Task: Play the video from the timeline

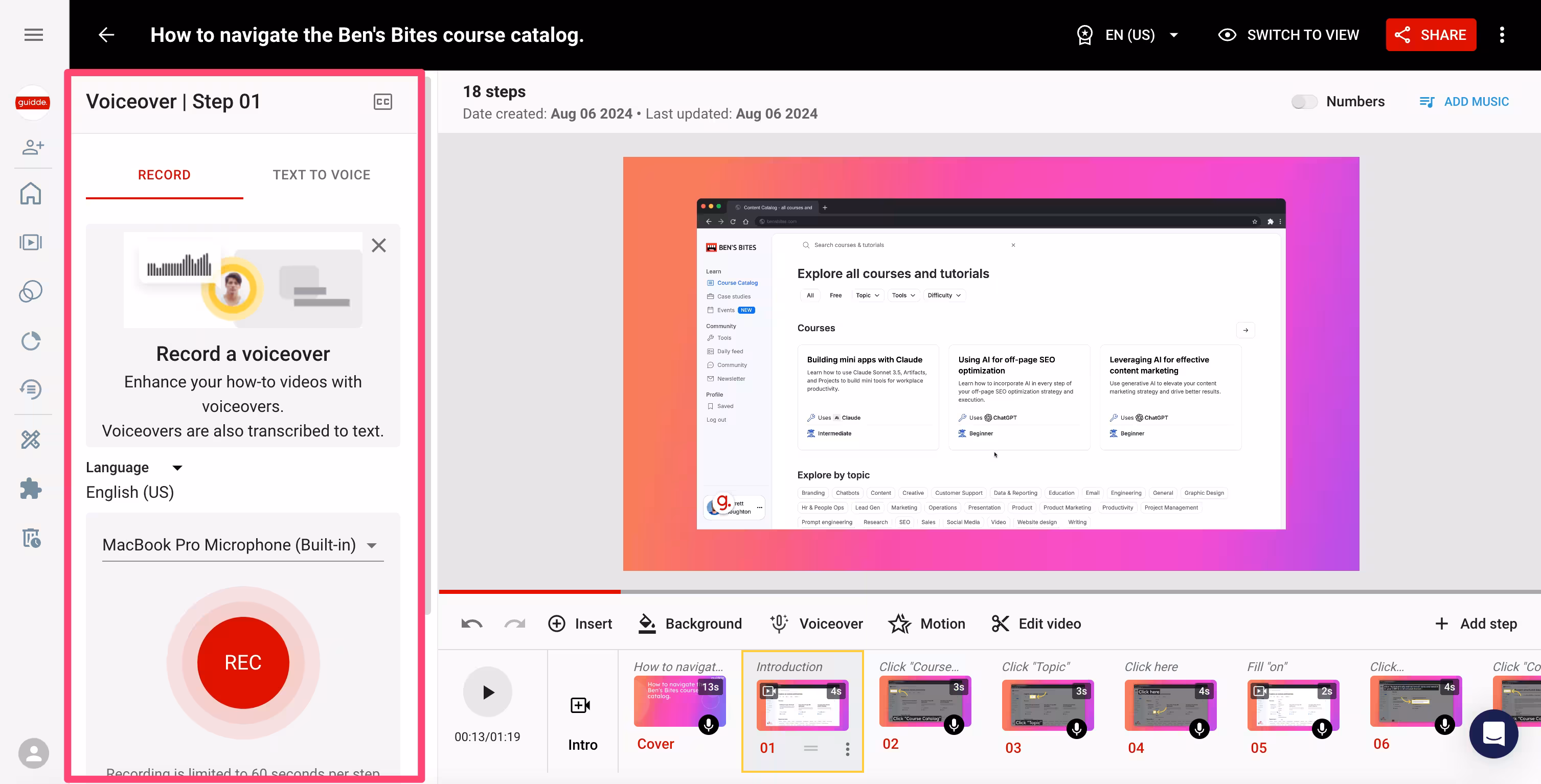Action: pos(488,692)
